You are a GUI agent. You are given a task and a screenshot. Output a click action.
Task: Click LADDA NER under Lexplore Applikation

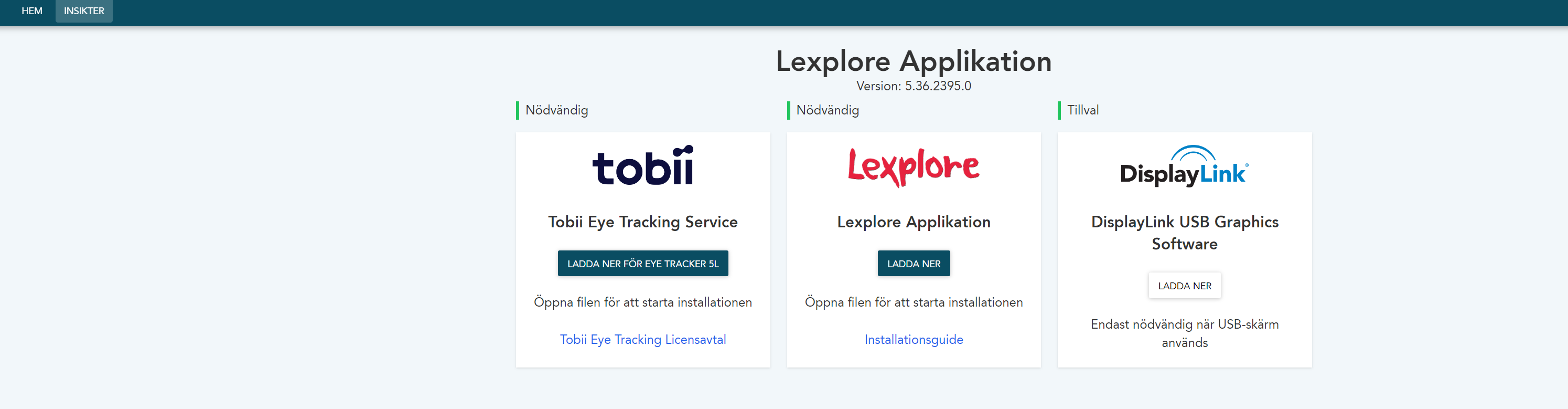pyautogui.click(x=914, y=264)
